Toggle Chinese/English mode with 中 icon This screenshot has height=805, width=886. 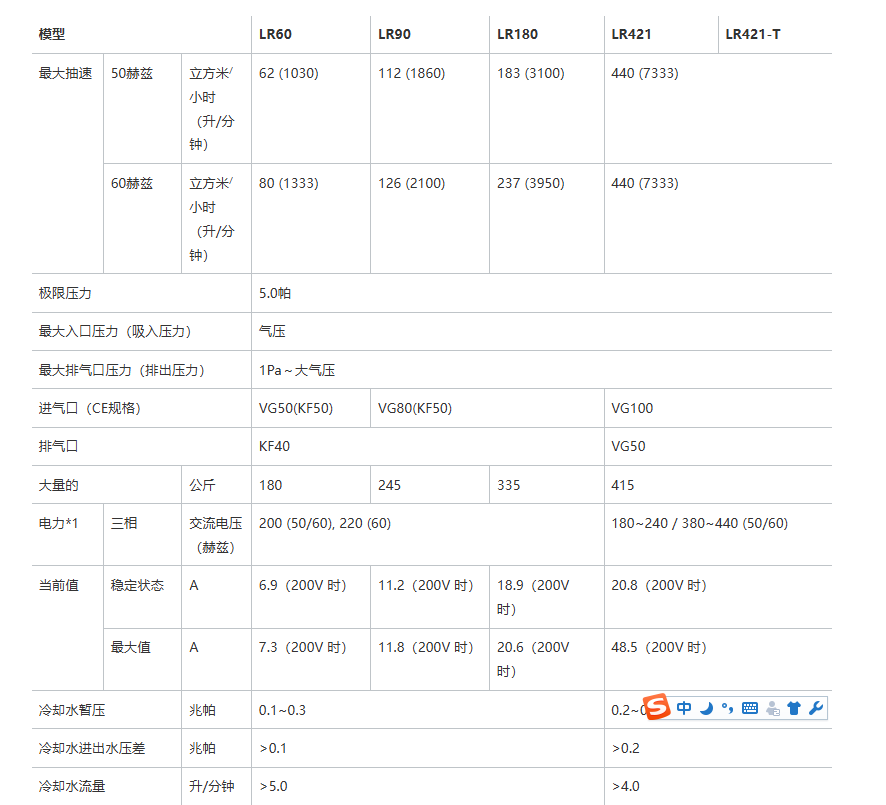[684, 708]
